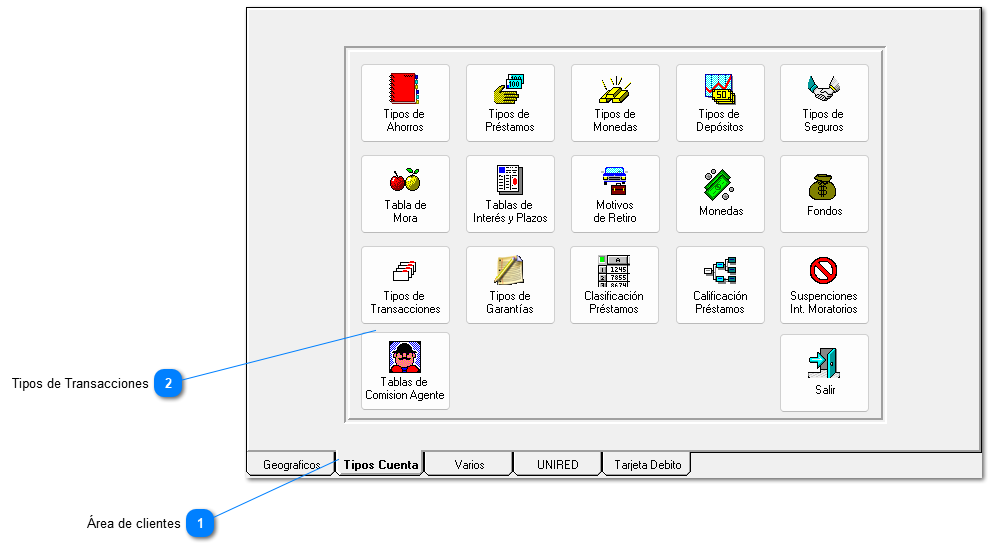Select Suspenciones Int. Moratorios
This screenshot has height=548, width=992.
(x=824, y=285)
